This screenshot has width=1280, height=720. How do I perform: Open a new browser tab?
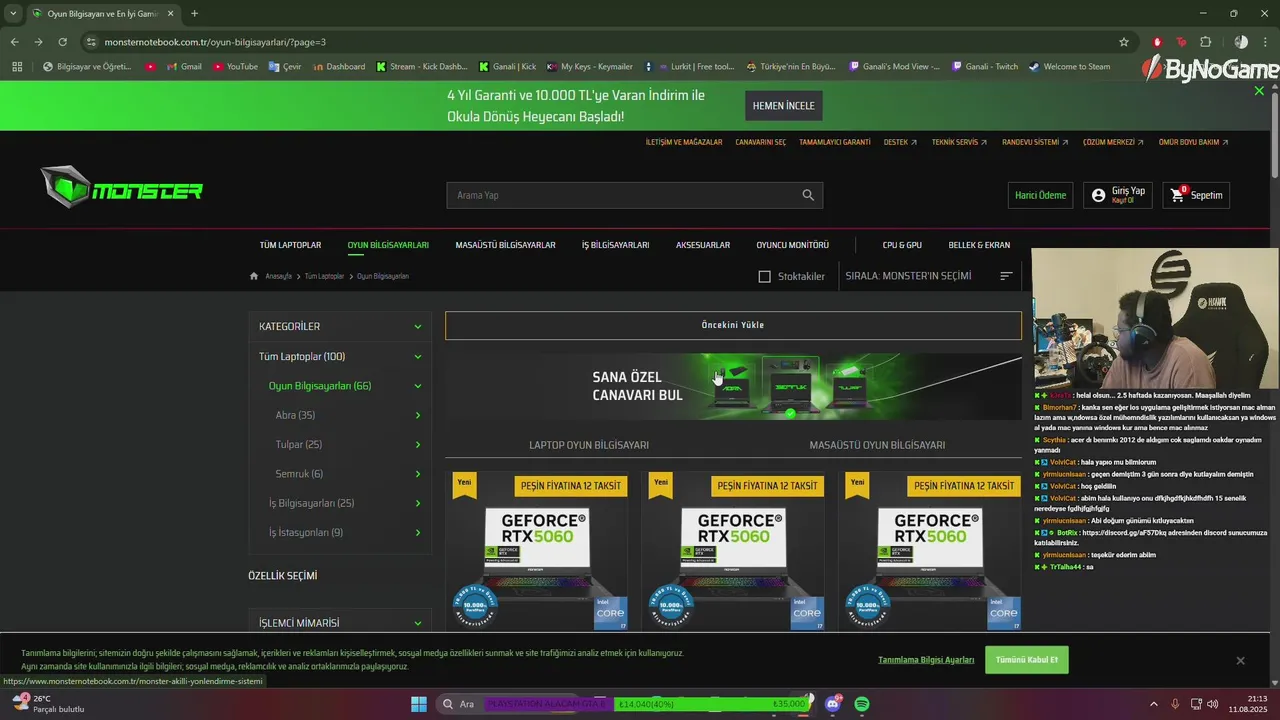[194, 14]
